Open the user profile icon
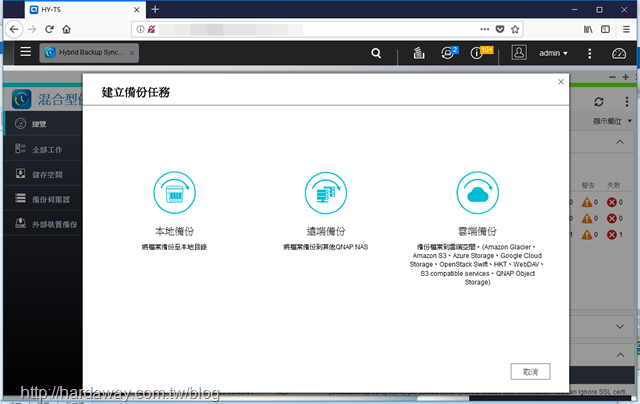640x404 pixels. 519,53
